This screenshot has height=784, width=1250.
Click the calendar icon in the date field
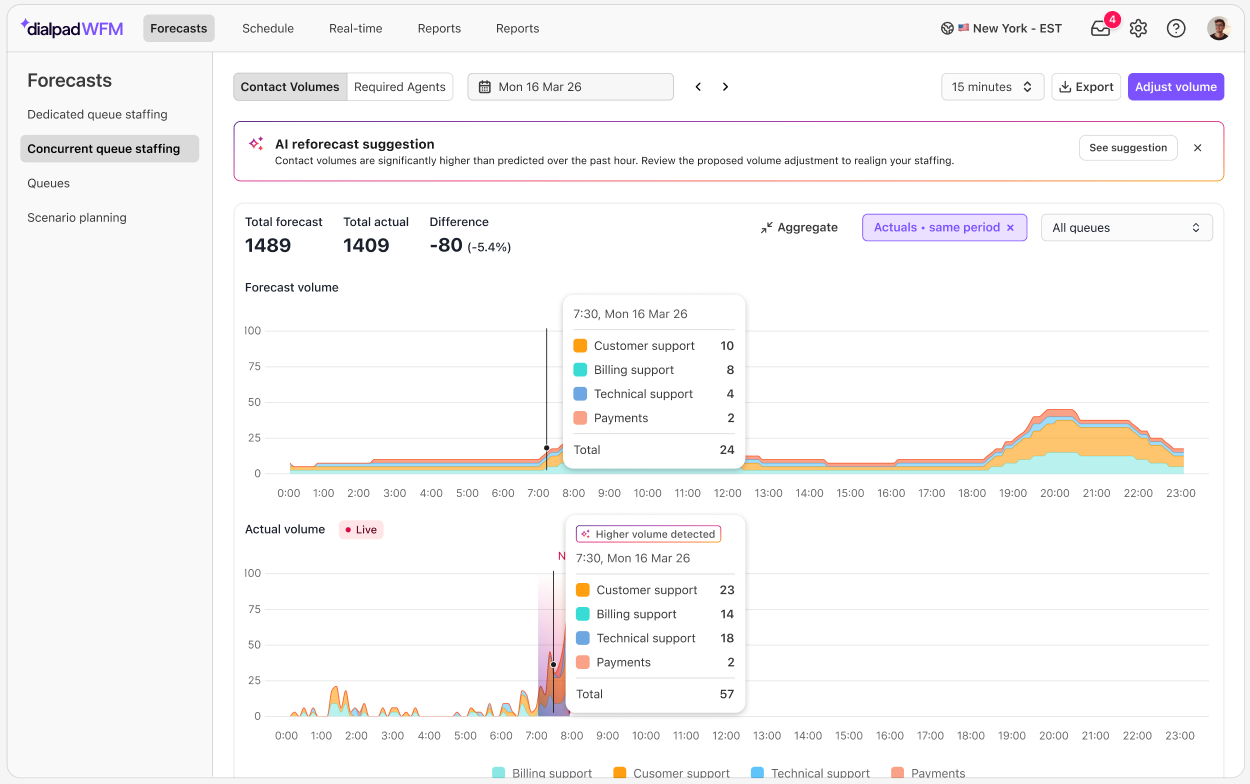pos(486,87)
